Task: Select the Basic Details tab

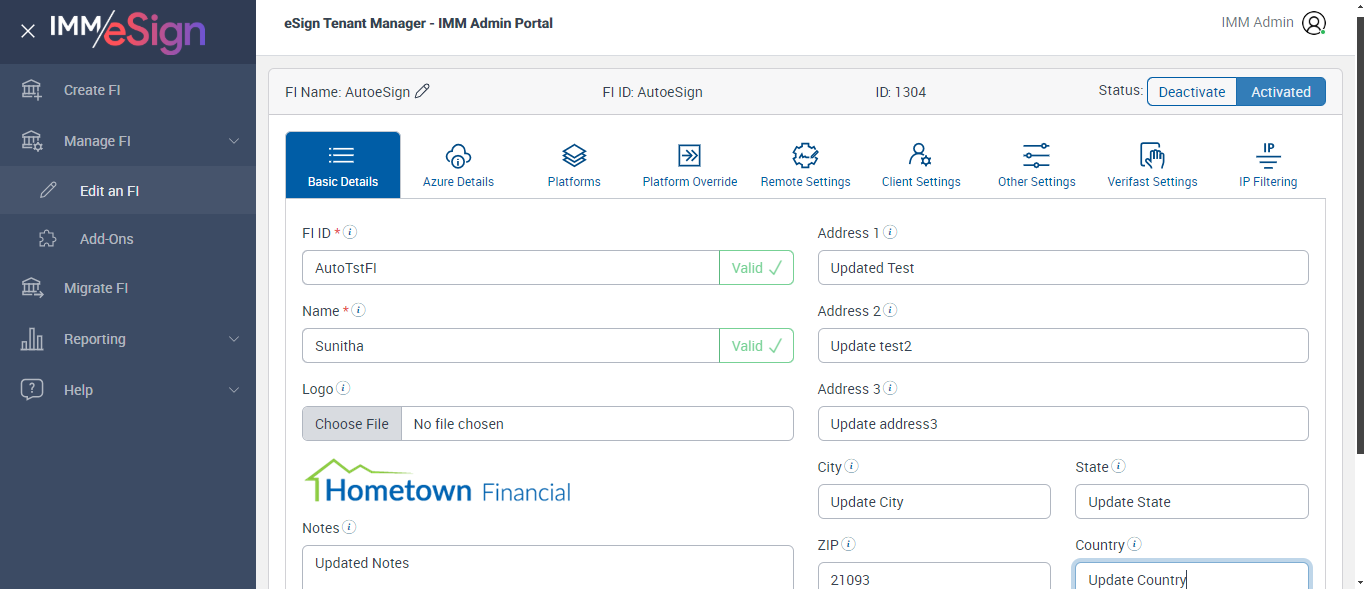Action: (x=343, y=165)
